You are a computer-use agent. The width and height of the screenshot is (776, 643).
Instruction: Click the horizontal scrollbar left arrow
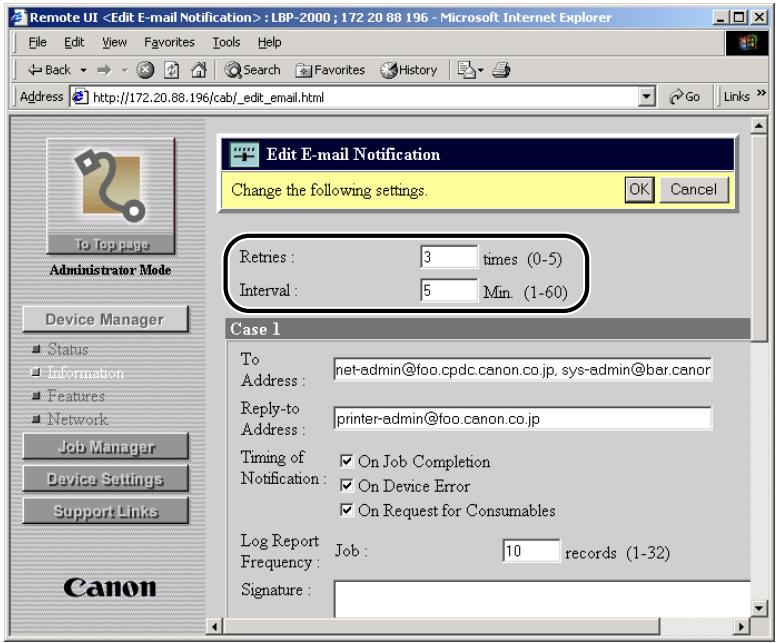coord(215,627)
